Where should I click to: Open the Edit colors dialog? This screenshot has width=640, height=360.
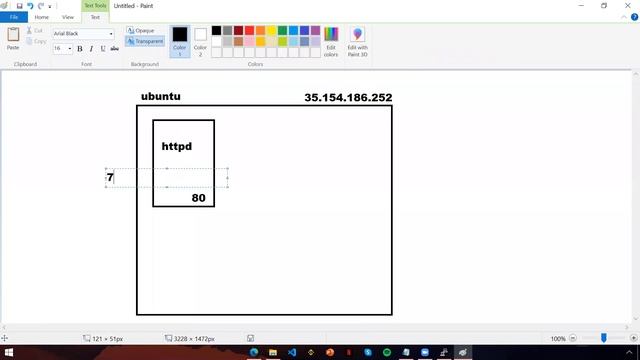pyautogui.click(x=331, y=41)
